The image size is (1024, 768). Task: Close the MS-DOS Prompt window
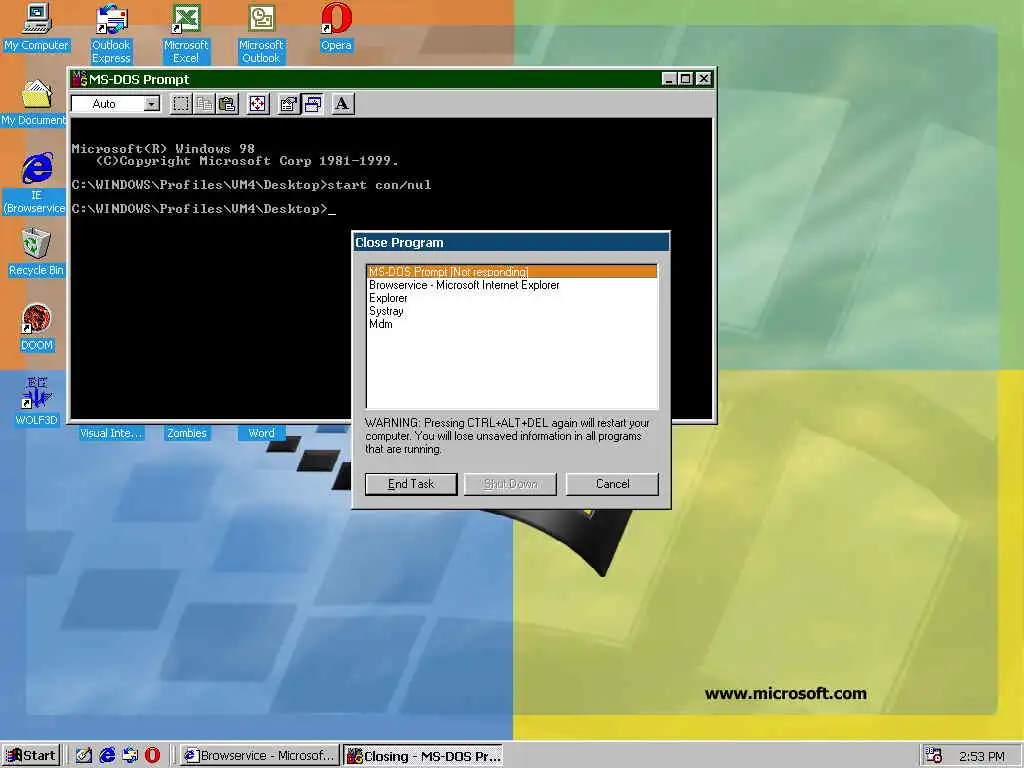703,79
